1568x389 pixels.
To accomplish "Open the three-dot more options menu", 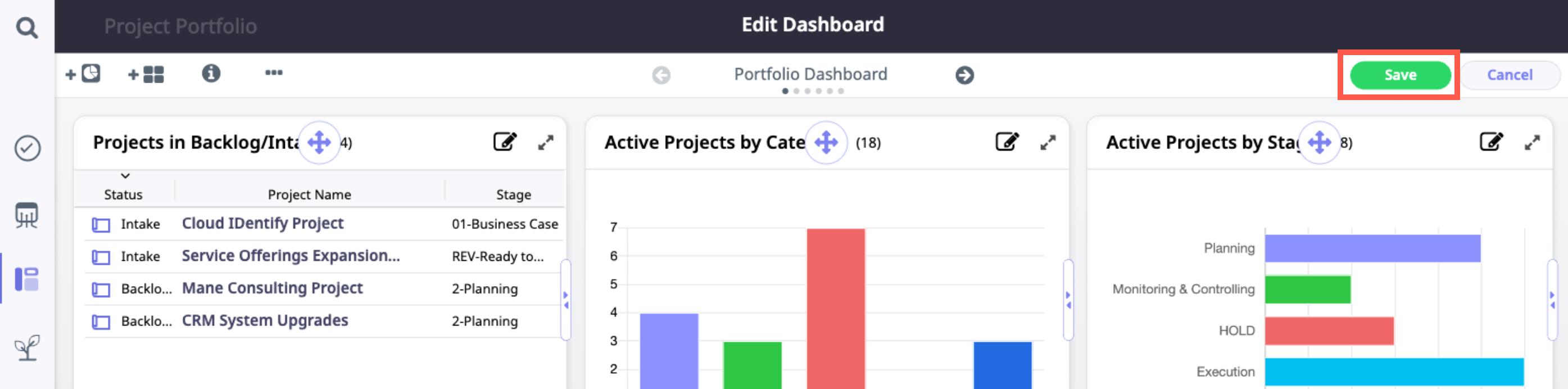I will coord(273,73).
